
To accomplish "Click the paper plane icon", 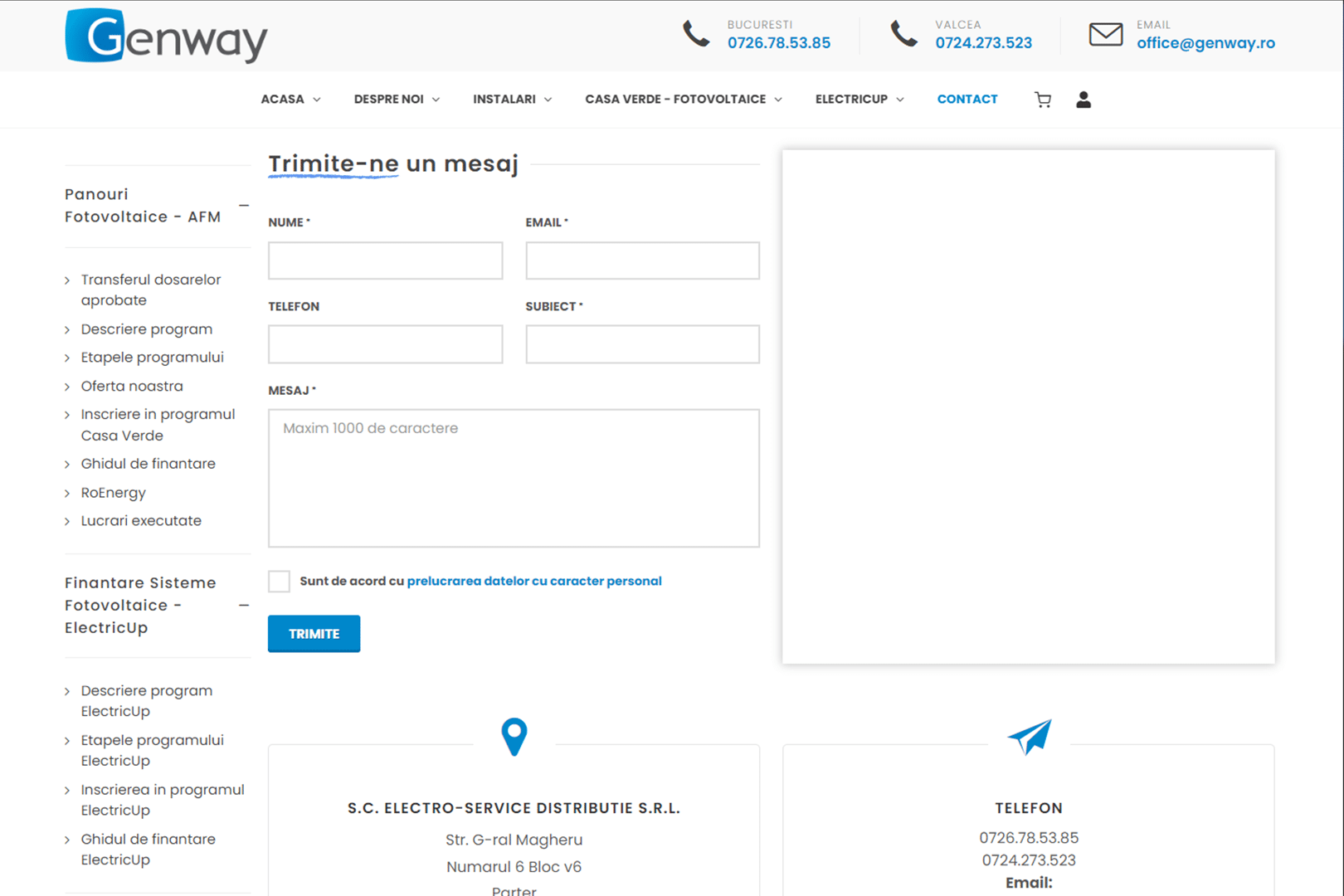I will coord(1029,737).
